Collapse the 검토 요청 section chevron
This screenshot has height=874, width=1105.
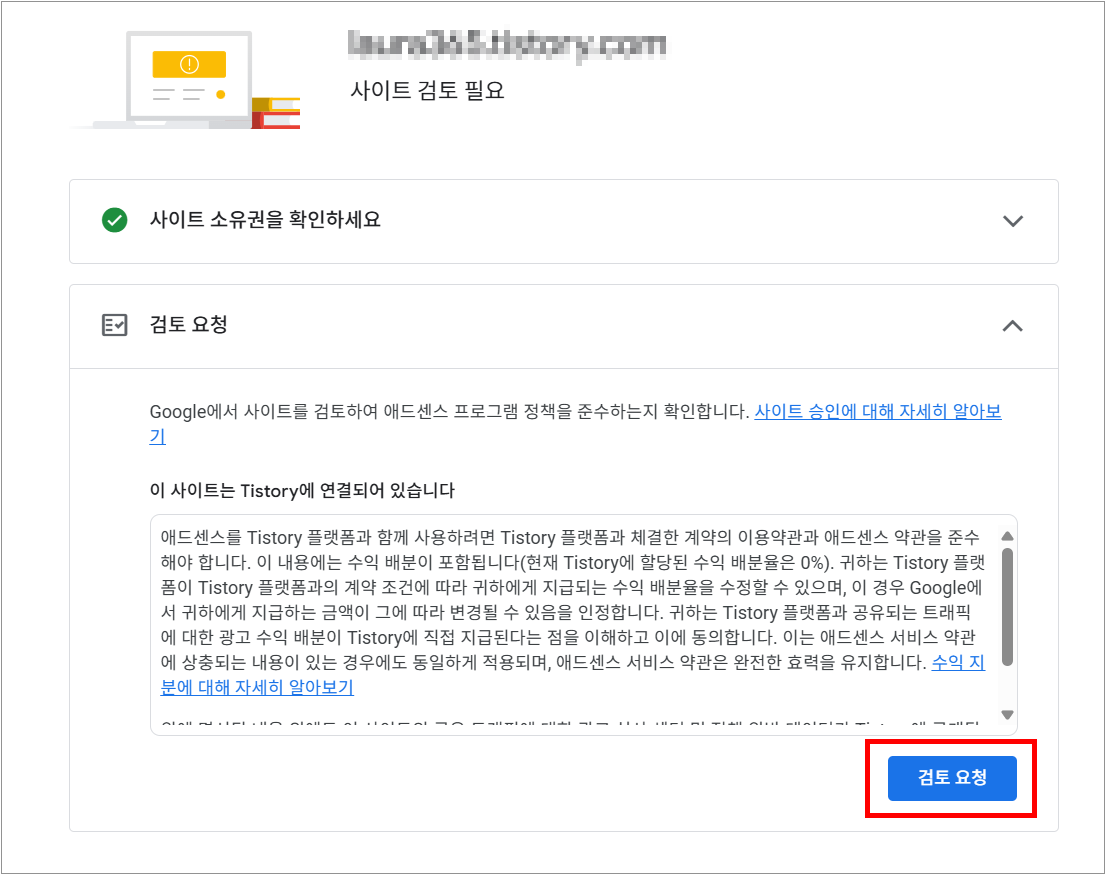[1013, 326]
